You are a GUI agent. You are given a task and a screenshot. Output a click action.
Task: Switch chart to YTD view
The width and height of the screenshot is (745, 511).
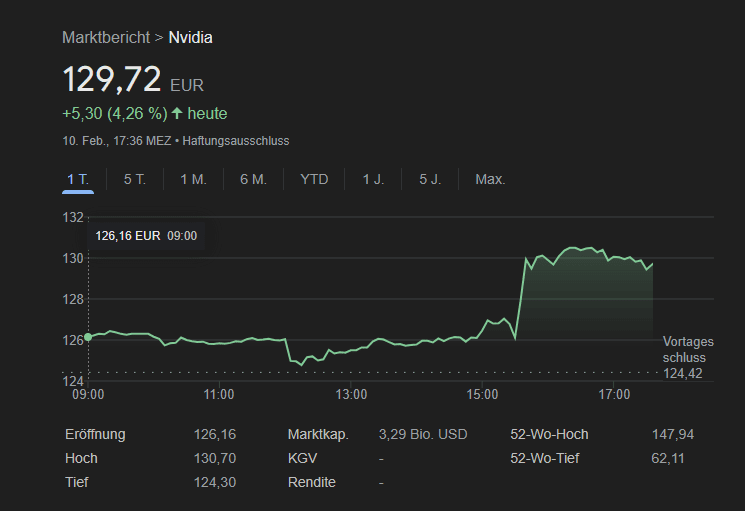tap(314, 179)
